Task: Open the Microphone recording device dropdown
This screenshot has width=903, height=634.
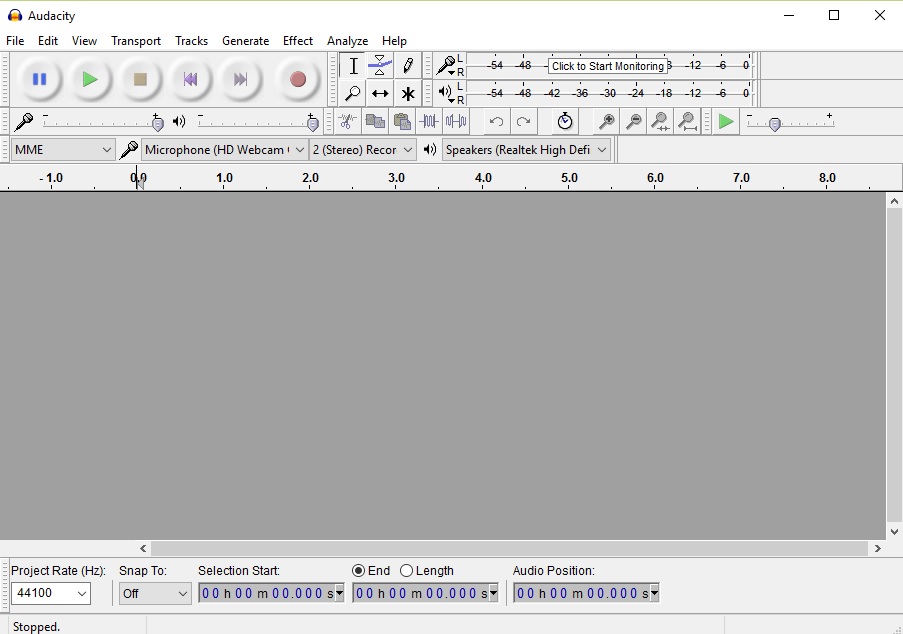Action: (224, 150)
